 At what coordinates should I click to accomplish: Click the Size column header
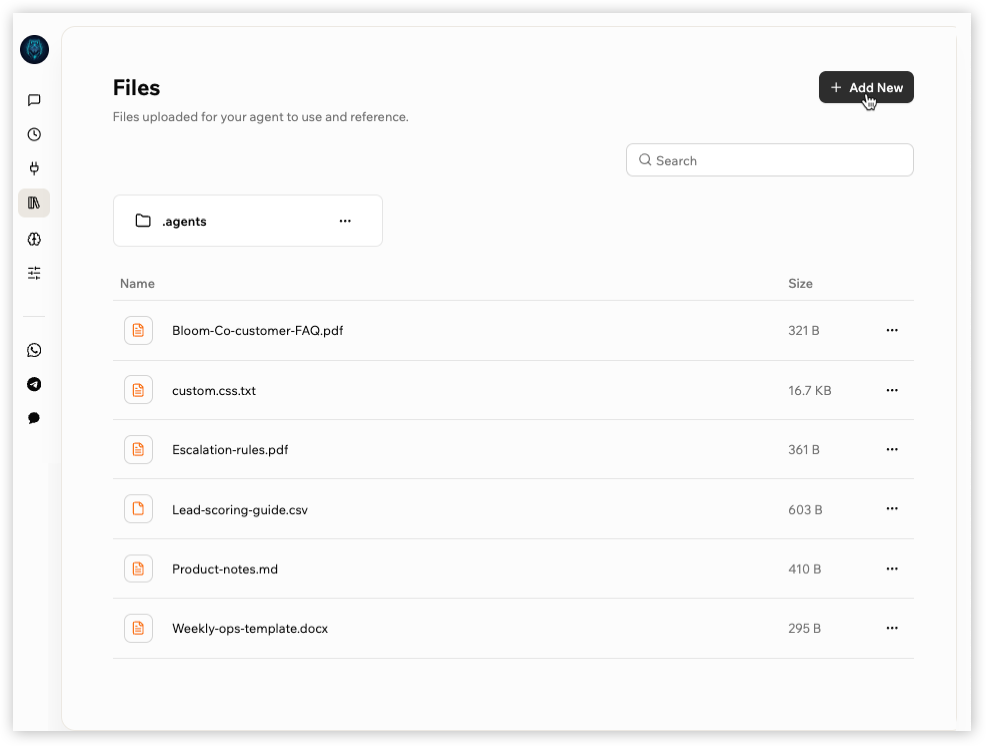[x=800, y=284]
